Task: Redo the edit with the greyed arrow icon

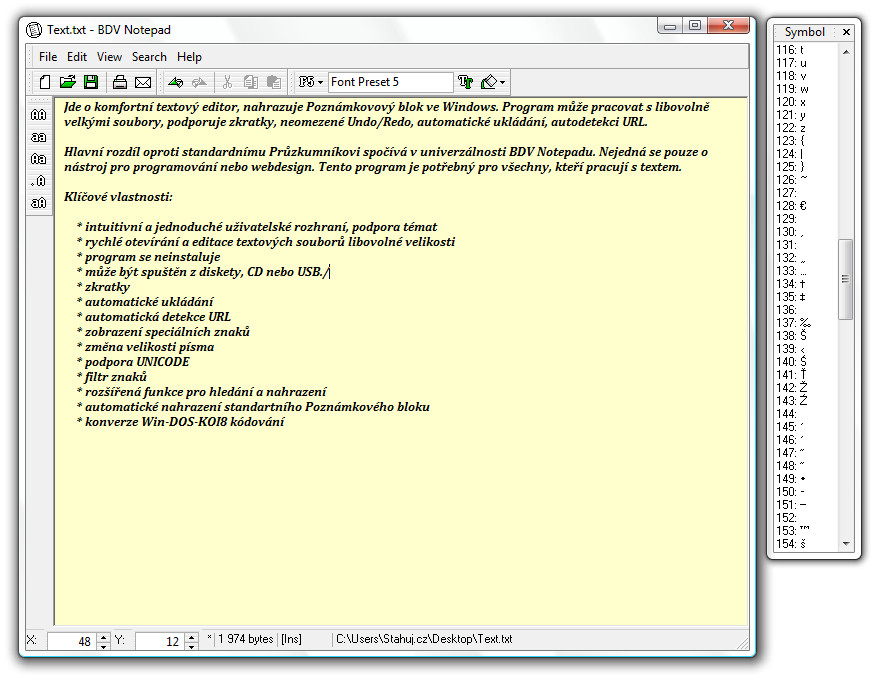Action: click(199, 82)
